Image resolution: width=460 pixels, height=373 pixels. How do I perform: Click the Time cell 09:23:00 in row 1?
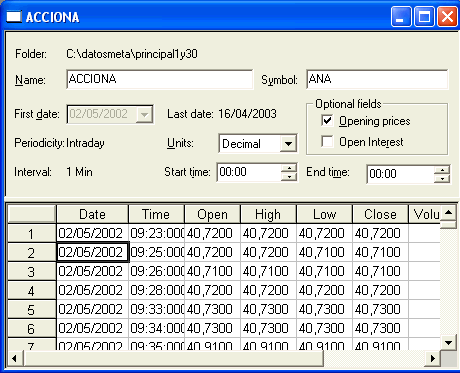156,233
